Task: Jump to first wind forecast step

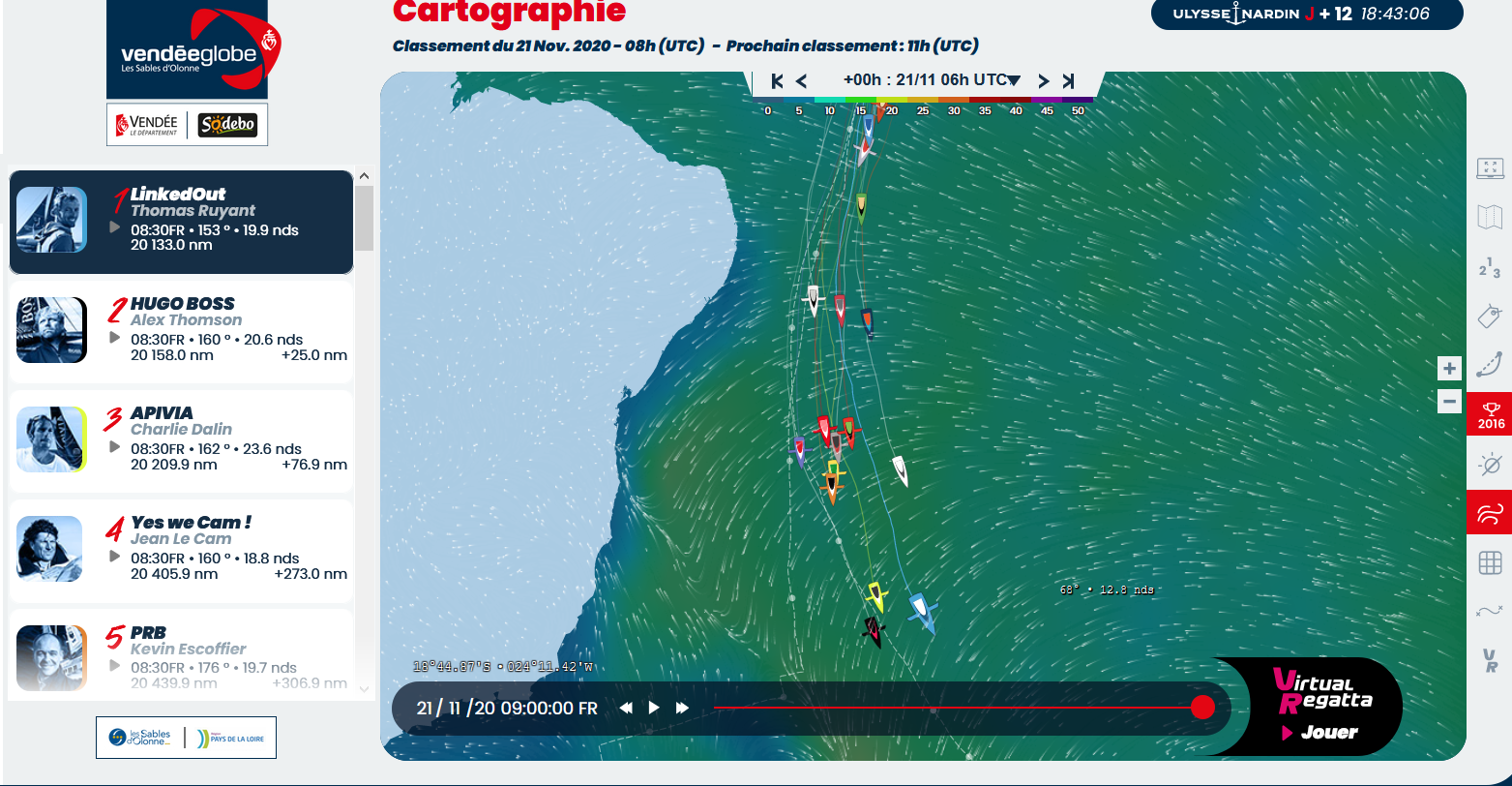Action: point(777,80)
